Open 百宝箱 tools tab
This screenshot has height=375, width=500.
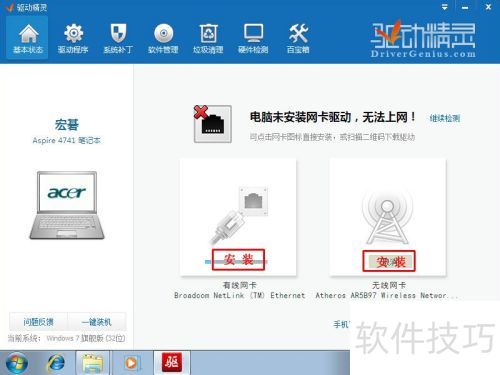(298, 38)
